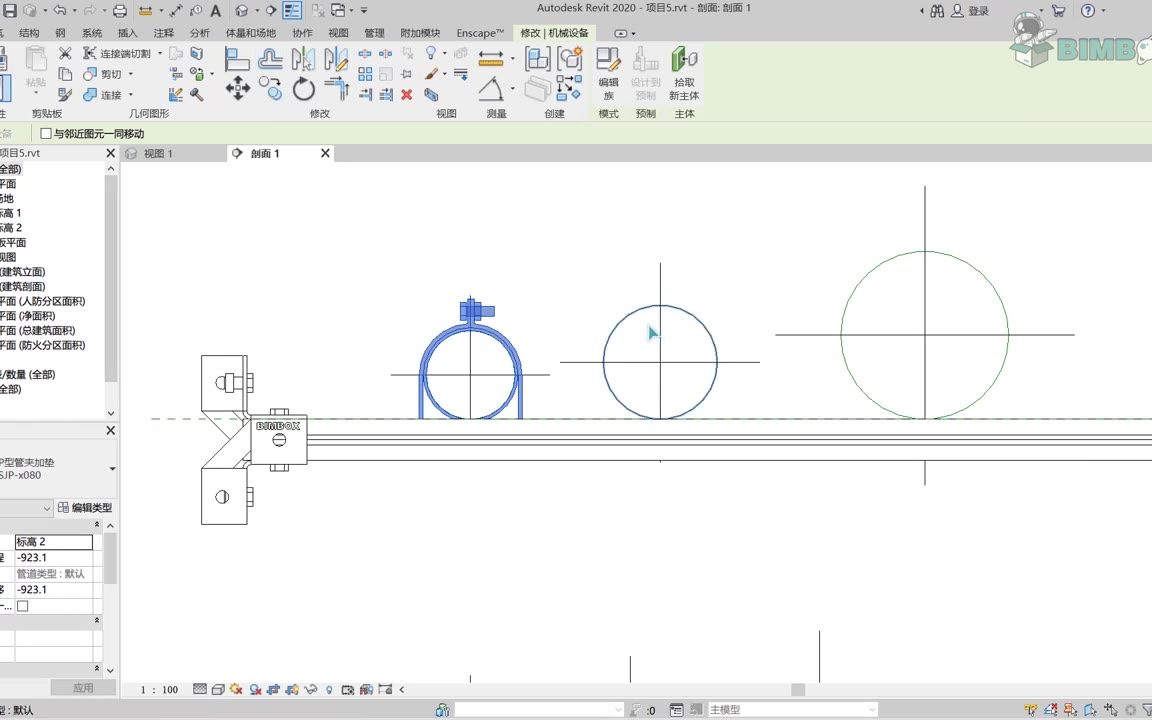Open the pipe clamp type selector dropdown
Image resolution: width=1152 pixels, height=720 pixels.
(x=112, y=469)
